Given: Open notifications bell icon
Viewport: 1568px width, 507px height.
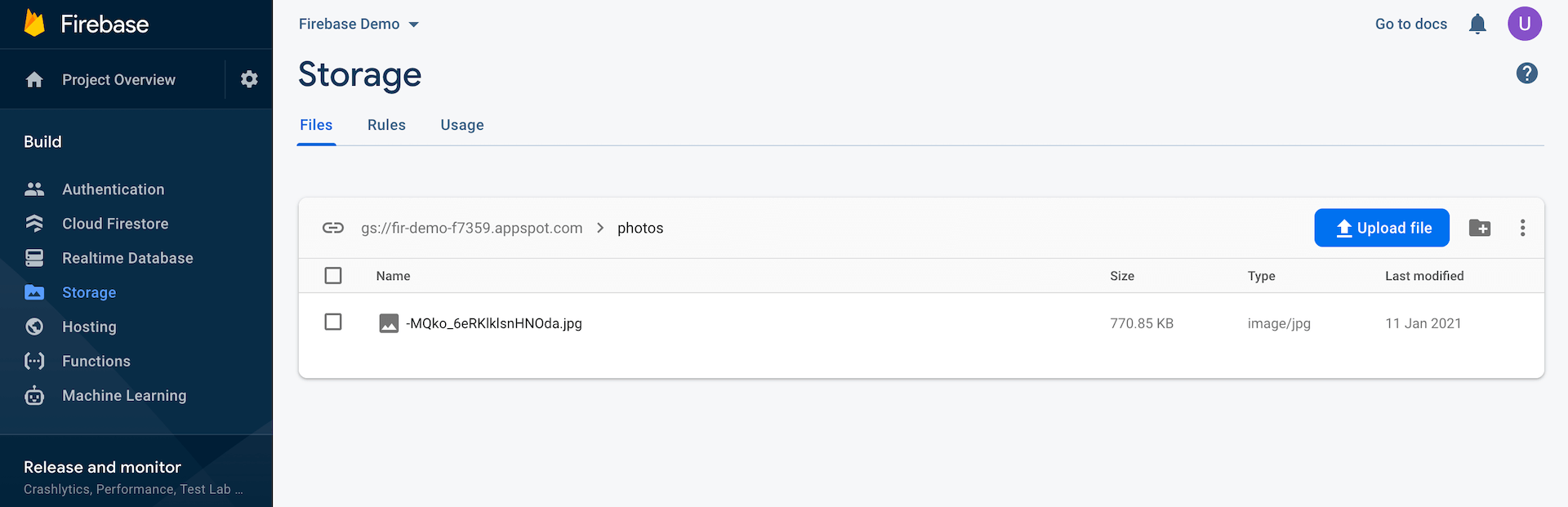Looking at the screenshot, I should click(1477, 24).
